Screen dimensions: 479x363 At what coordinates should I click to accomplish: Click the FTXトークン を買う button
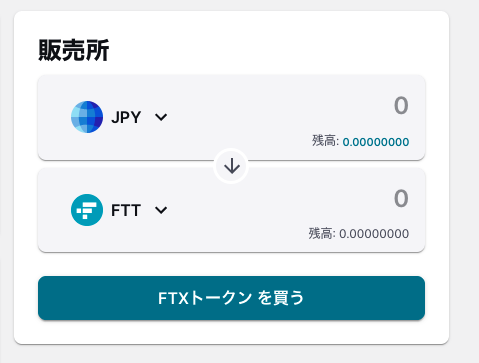[231, 298]
